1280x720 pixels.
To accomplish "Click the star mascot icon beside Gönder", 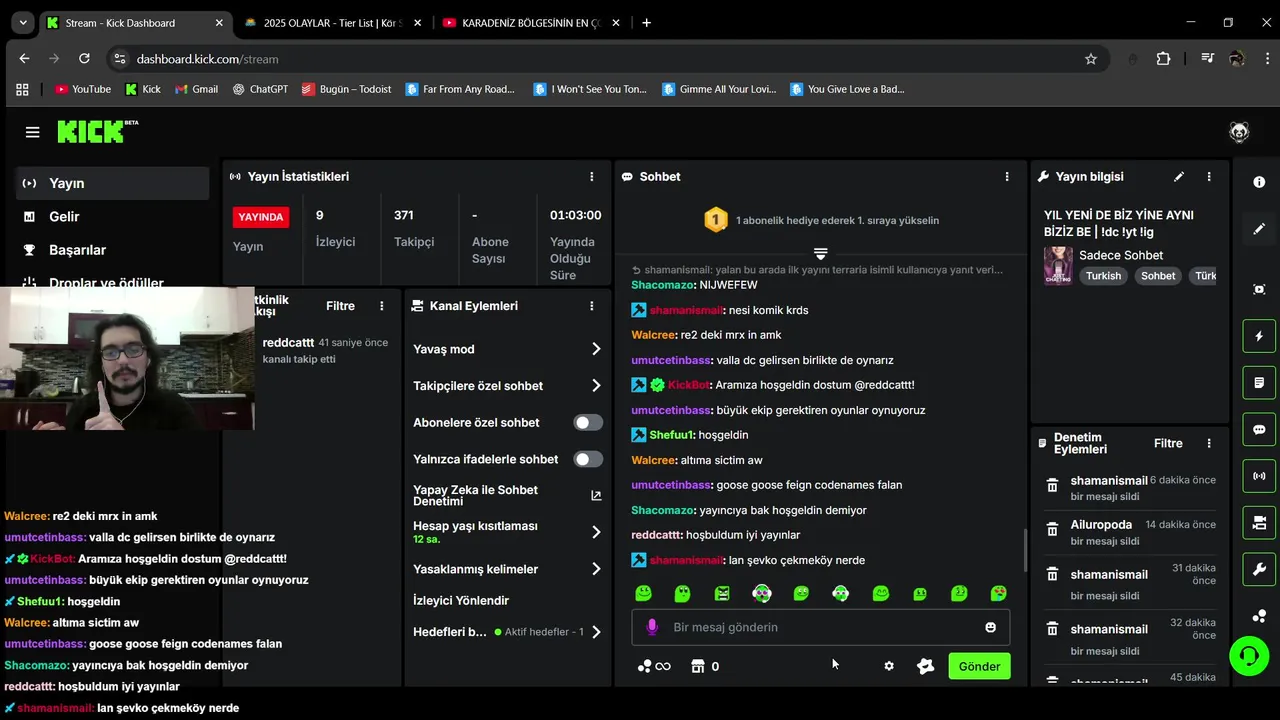I will point(926,666).
